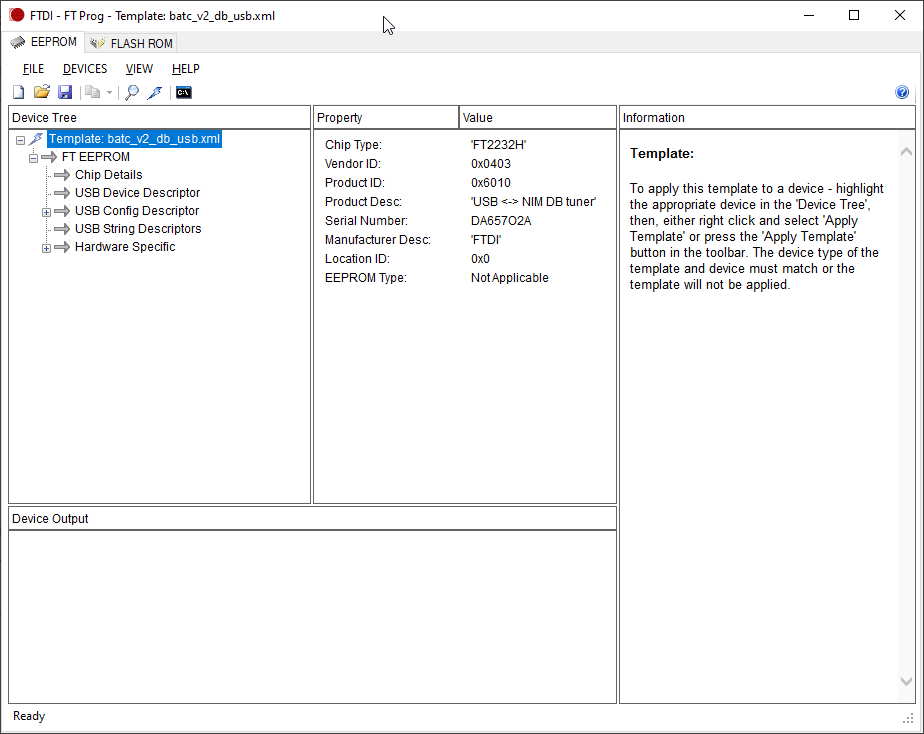Click the 0x6010 product ID value
Image resolution: width=924 pixels, height=734 pixels.
click(x=491, y=183)
